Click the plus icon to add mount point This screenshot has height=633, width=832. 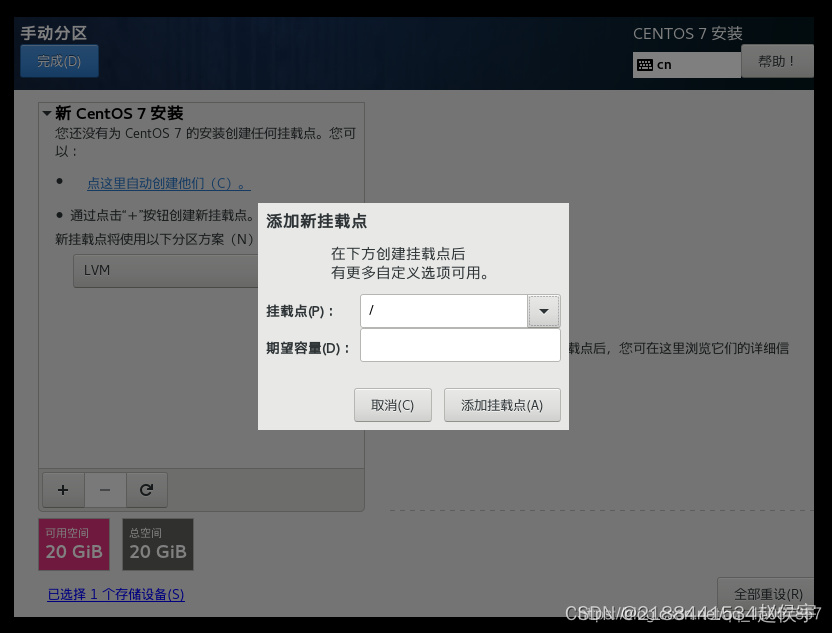(x=63, y=490)
